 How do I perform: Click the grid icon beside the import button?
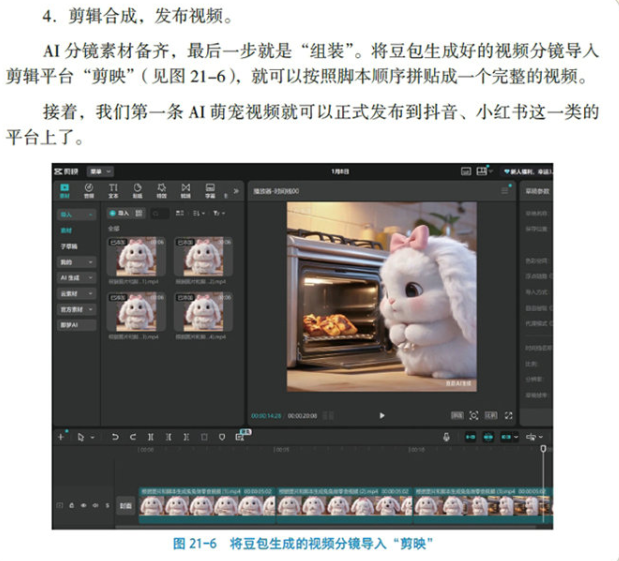(139, 213)
